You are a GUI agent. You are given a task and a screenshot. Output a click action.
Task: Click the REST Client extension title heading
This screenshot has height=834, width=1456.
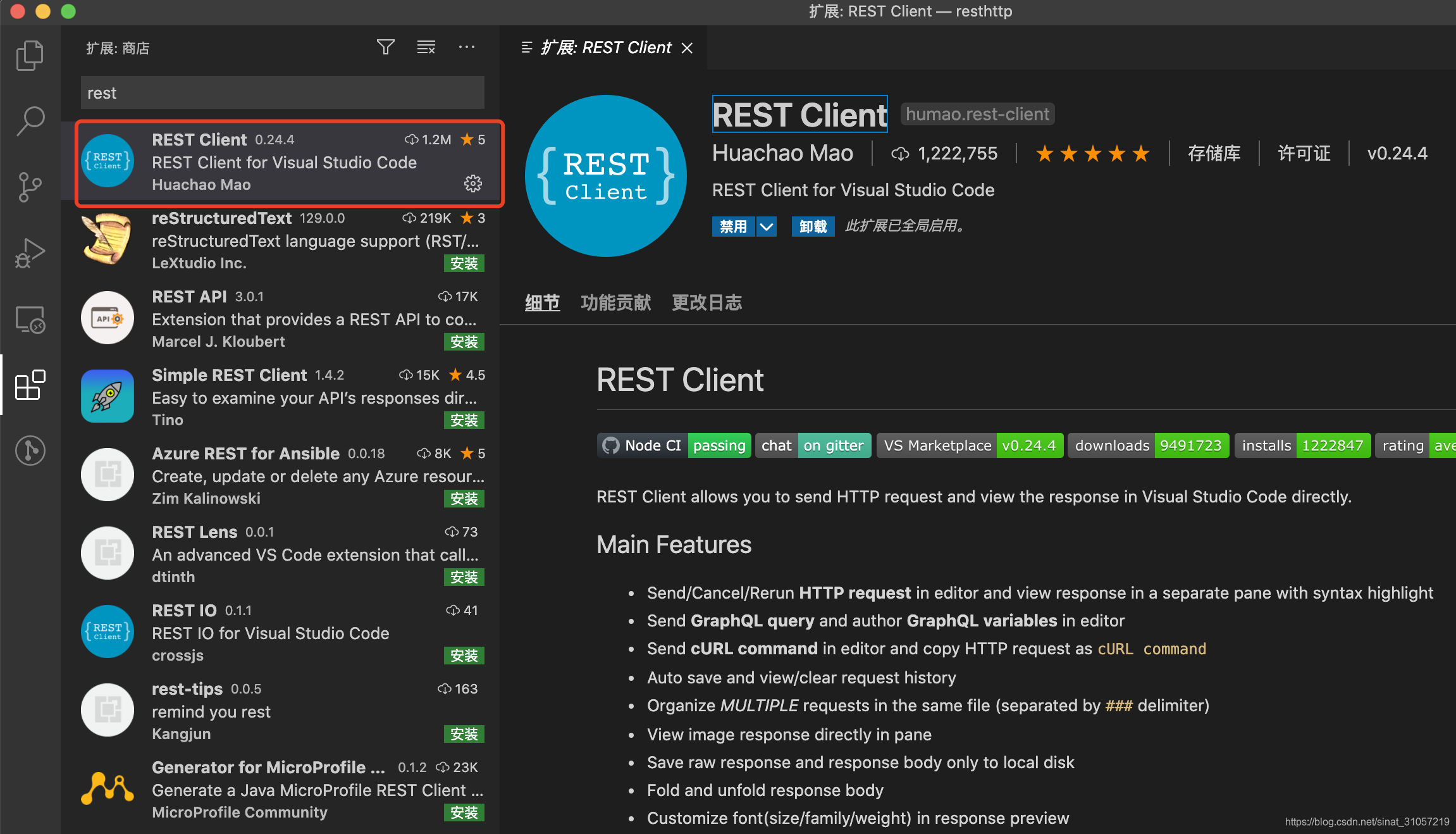tap(799, 115)
